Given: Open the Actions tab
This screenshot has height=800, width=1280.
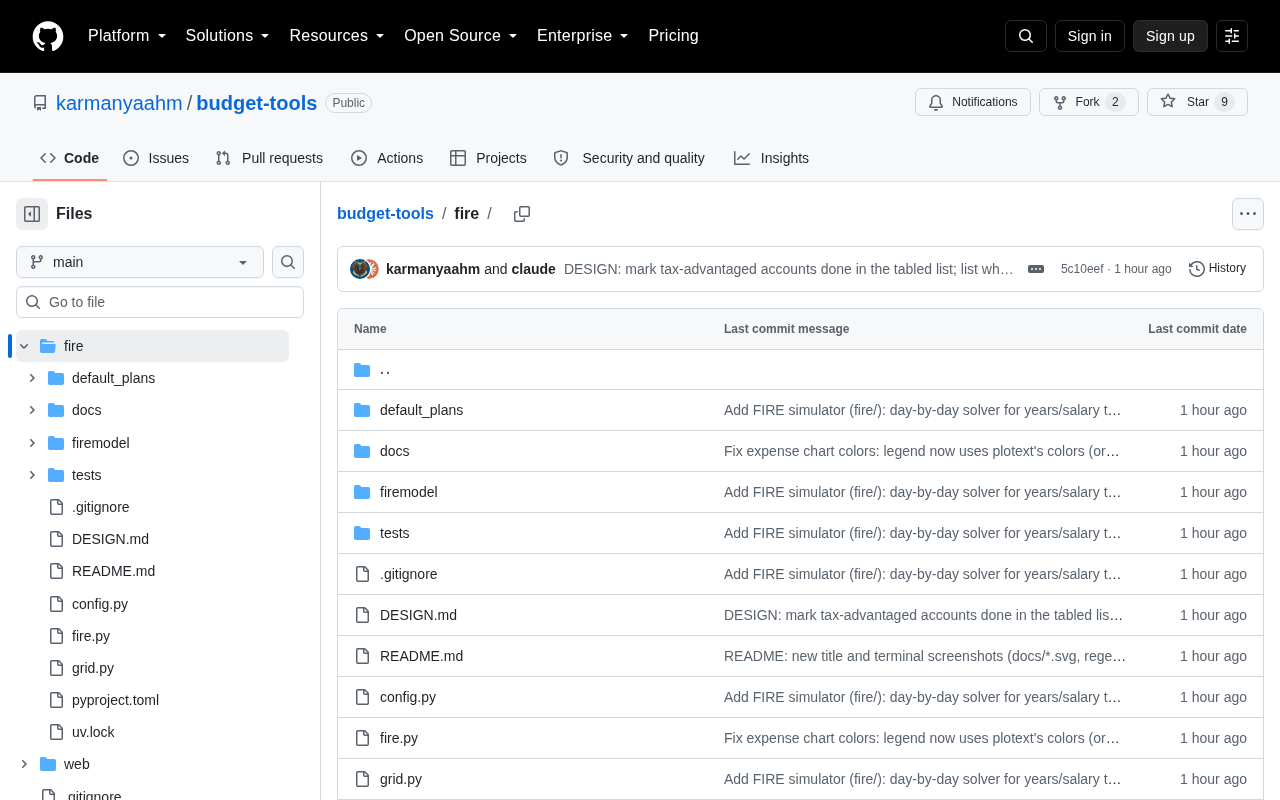Looking at the screenshot, I should [387, 158].
